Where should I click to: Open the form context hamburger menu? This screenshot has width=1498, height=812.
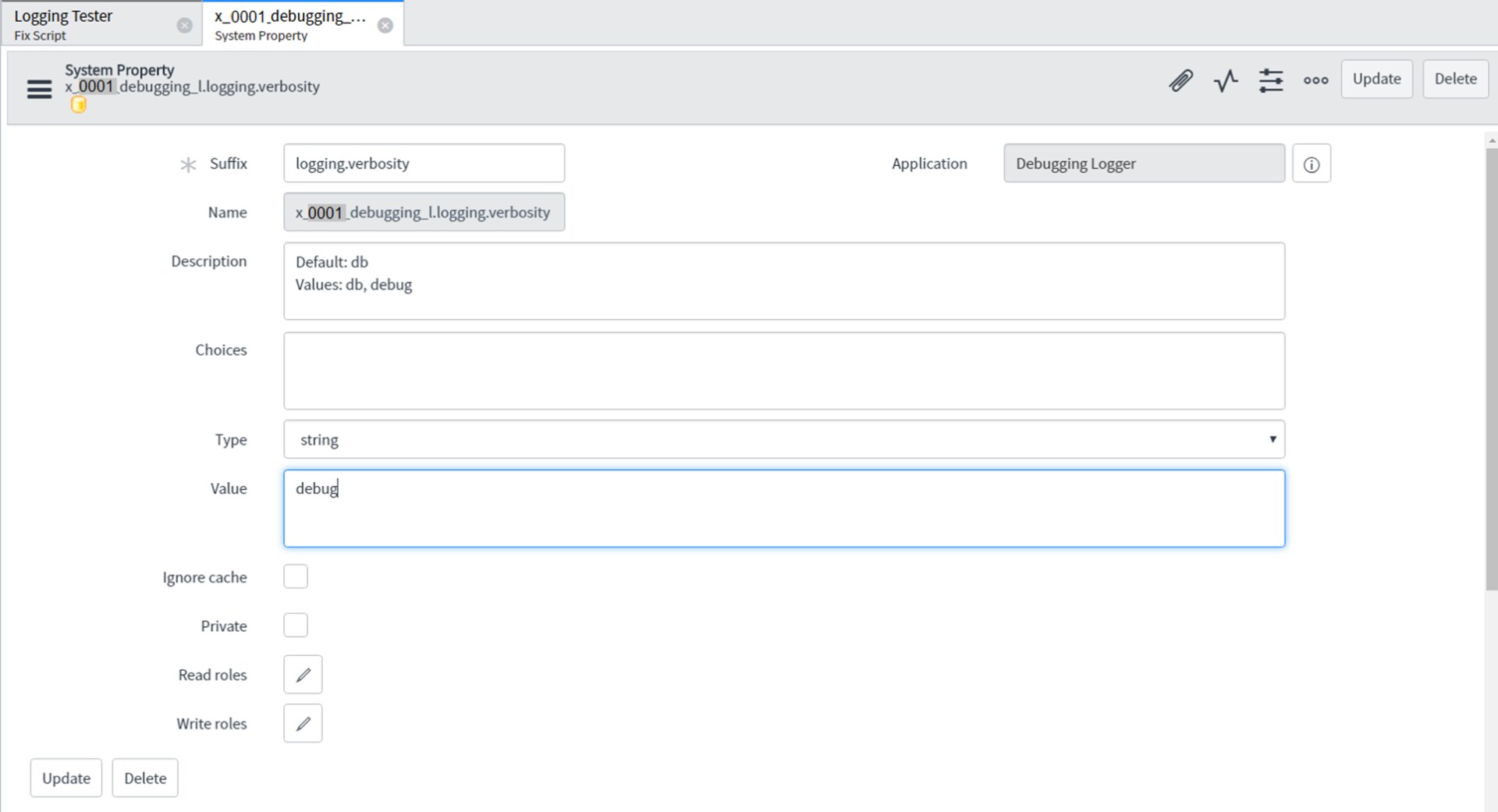[39, 89]
